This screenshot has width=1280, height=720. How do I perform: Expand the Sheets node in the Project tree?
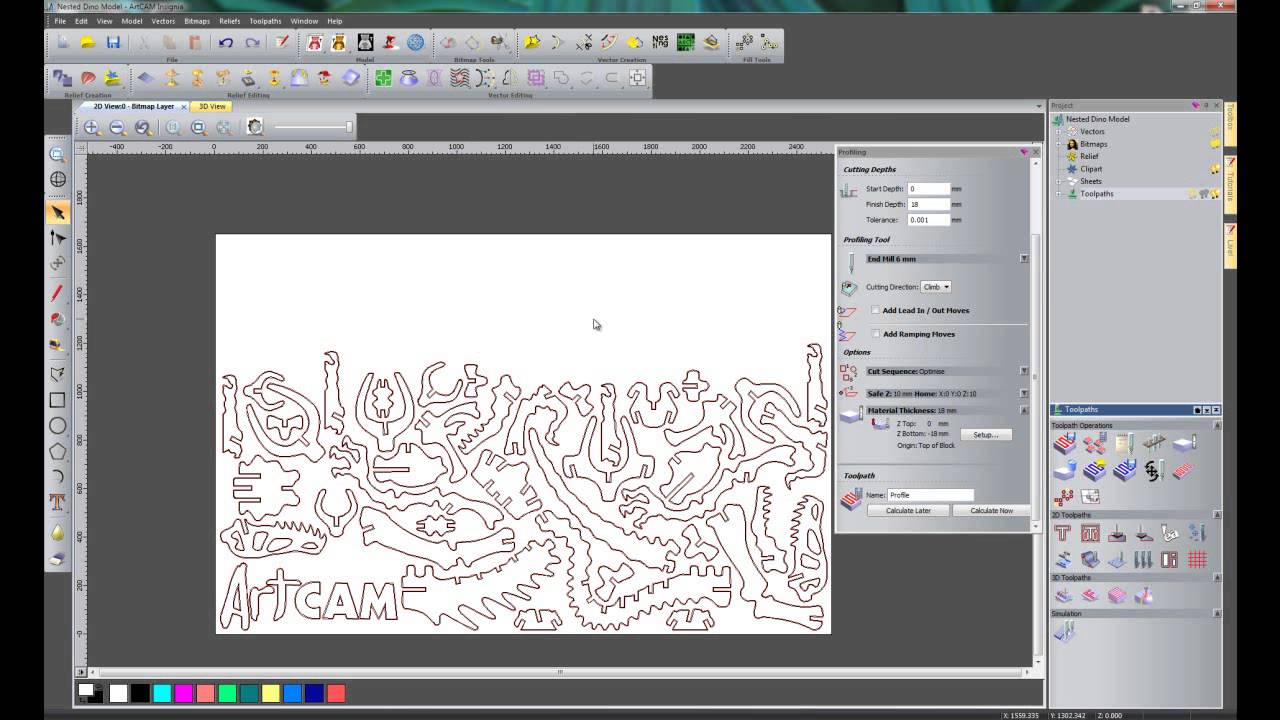[x=1059, y=181]
